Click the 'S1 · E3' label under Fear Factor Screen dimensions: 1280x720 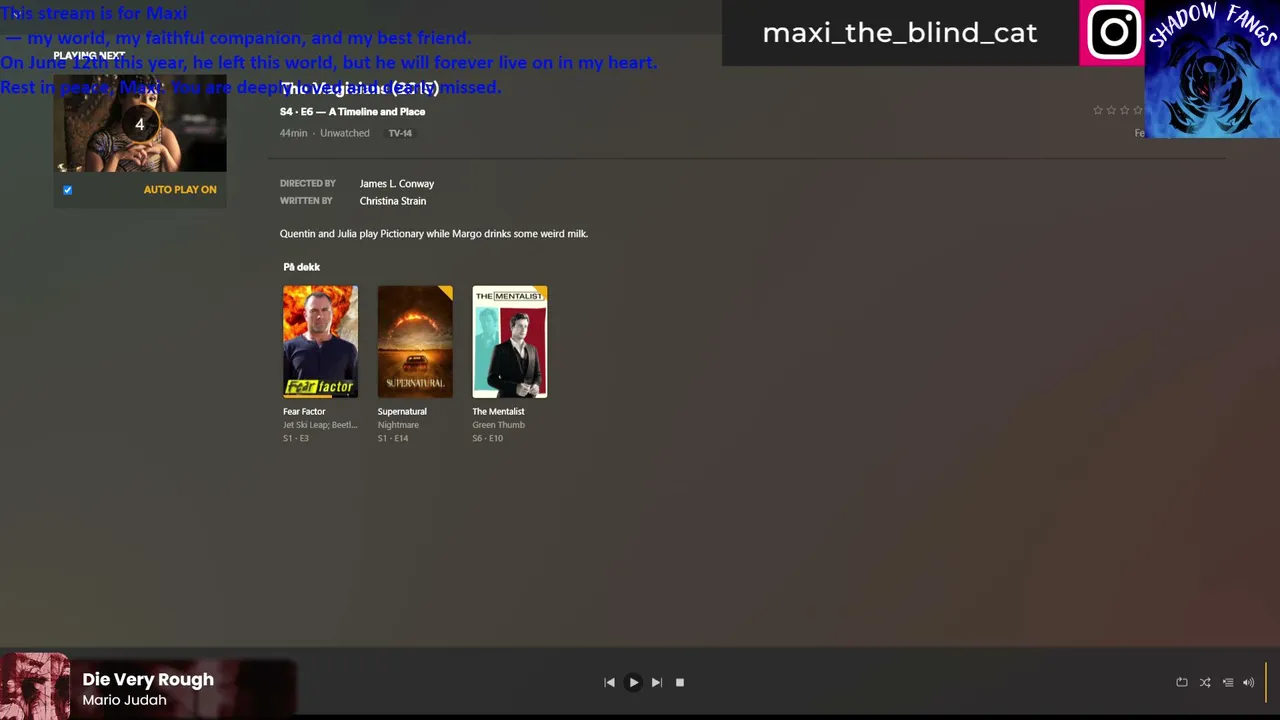pos(296,438)
